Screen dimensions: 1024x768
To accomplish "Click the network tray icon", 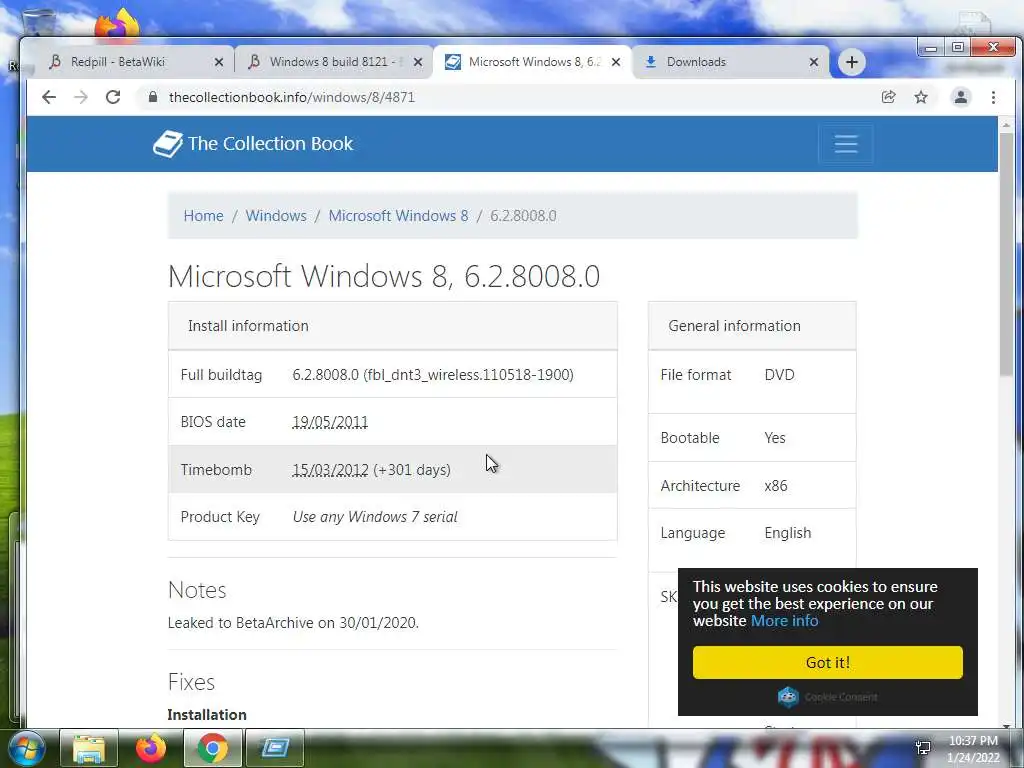I will [923, 748].
